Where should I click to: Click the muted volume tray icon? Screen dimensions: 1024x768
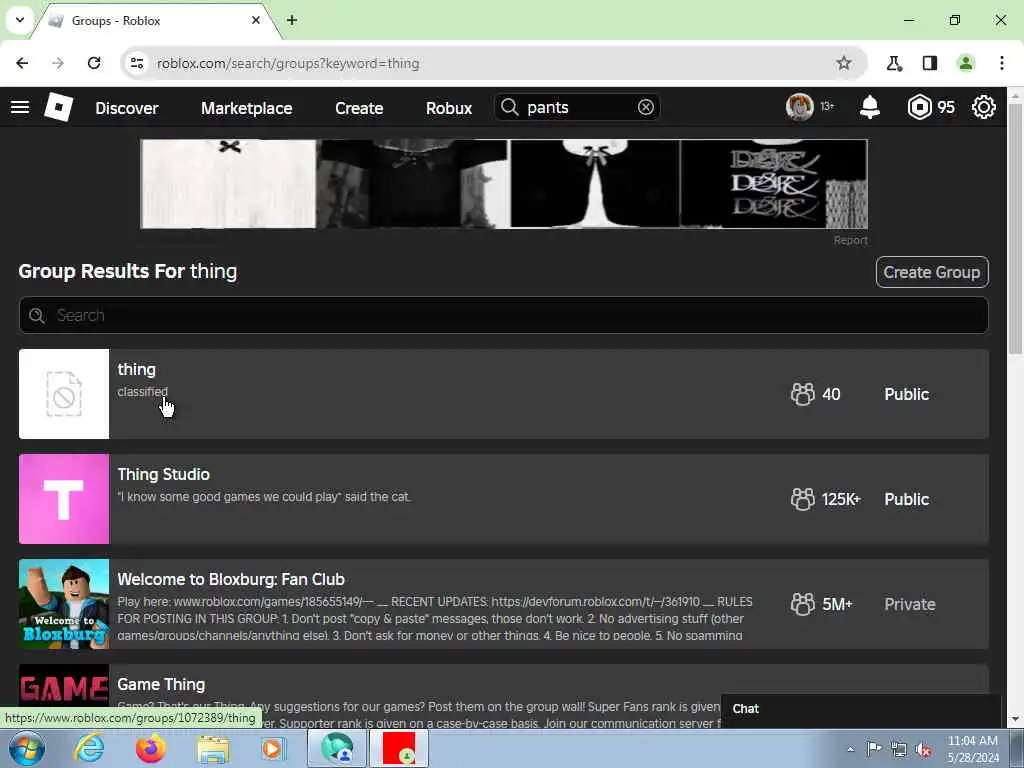coord(923,749)
